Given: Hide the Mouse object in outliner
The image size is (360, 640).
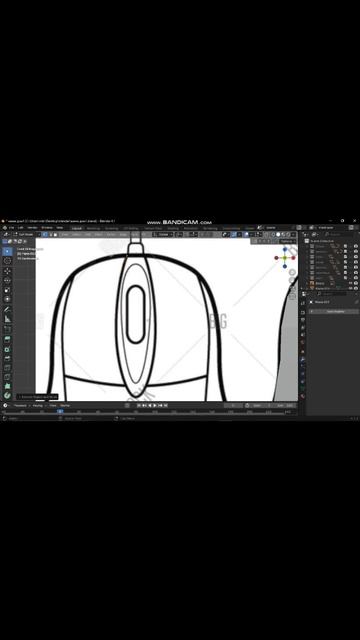Looking at the screenshot, I should coord(350,283).
